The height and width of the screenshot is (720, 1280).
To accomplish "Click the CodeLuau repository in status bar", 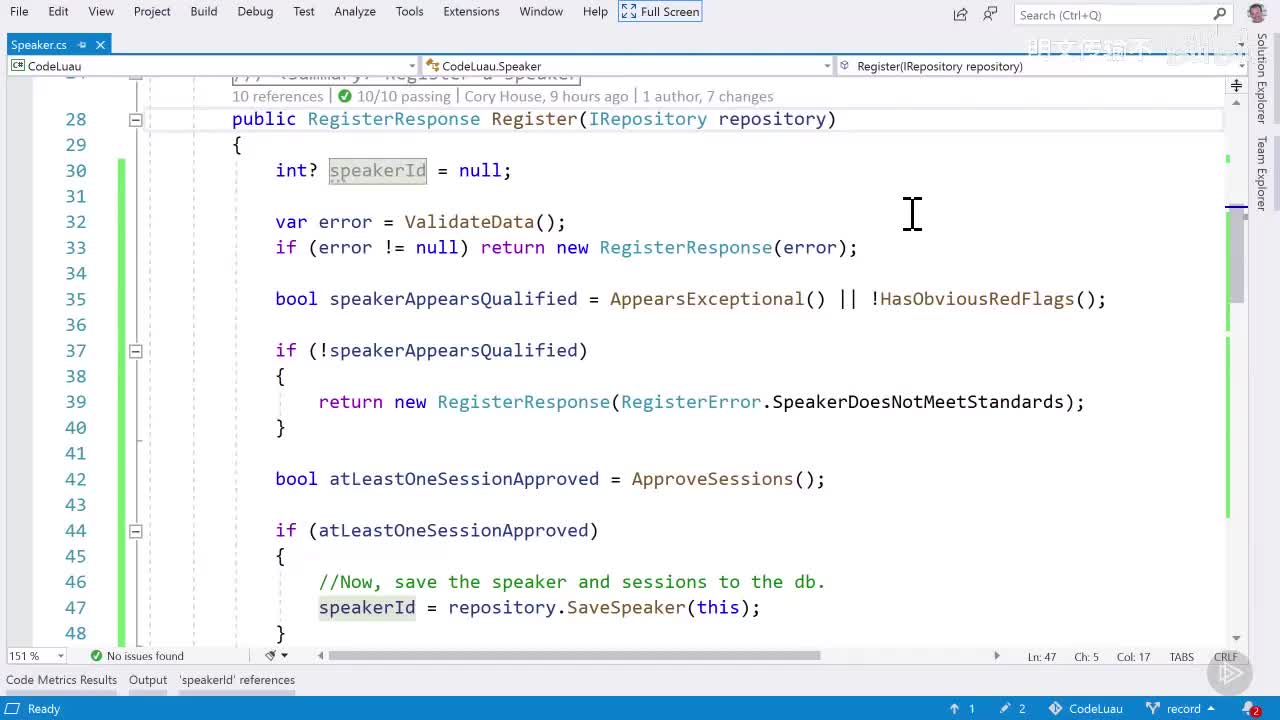I will 1086,709.
